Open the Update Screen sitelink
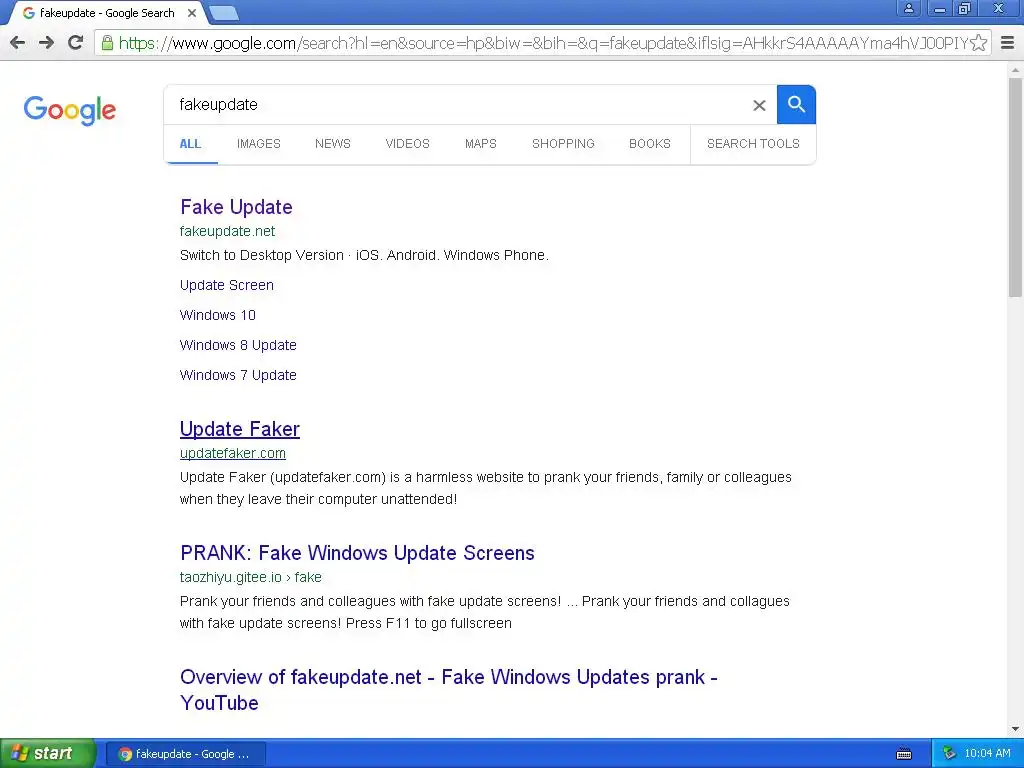Image resolution: width=1024 pixels, height=768 pixels. click(227, 285)
